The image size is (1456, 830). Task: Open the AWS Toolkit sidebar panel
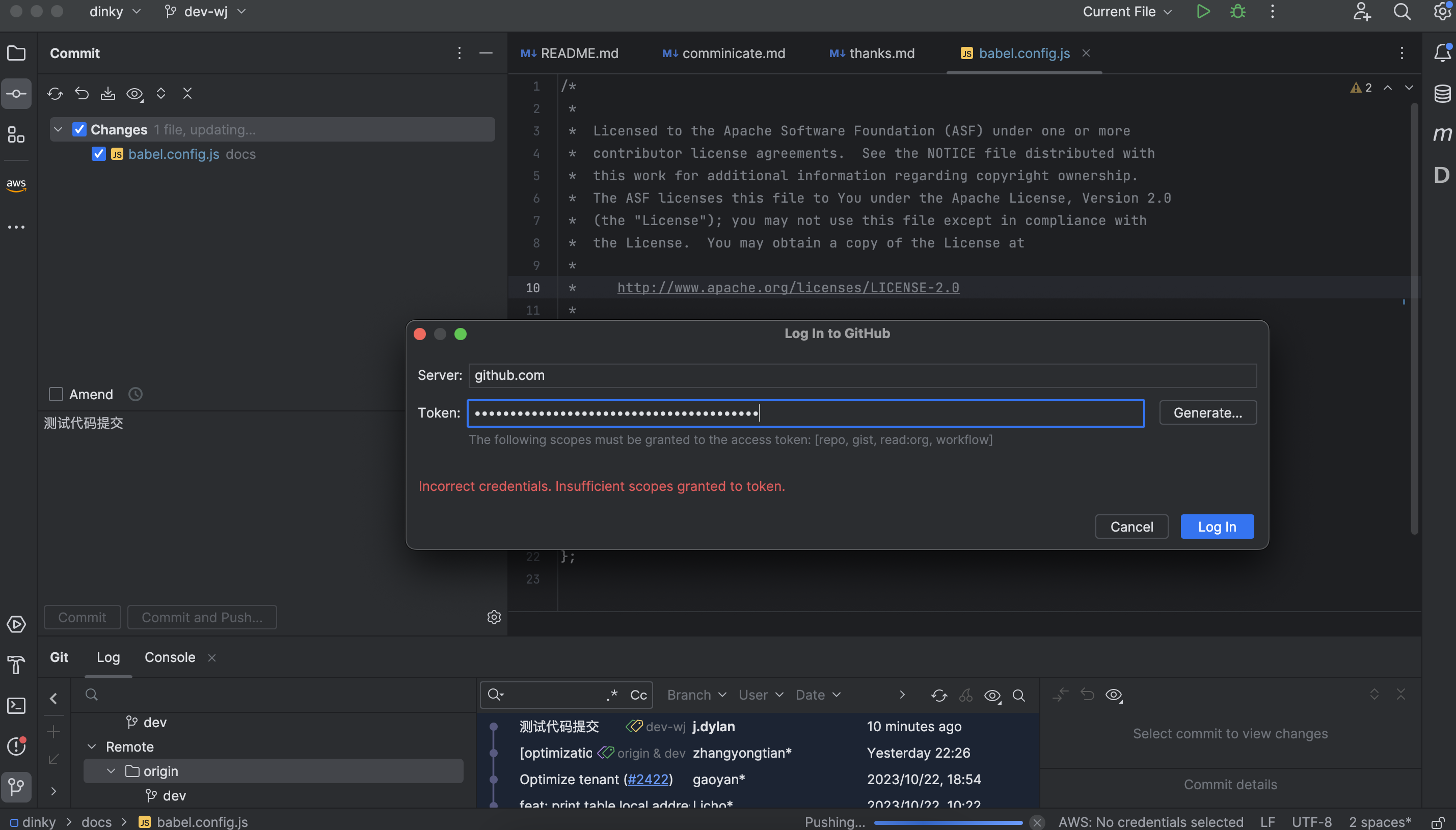tap(16, 185)
